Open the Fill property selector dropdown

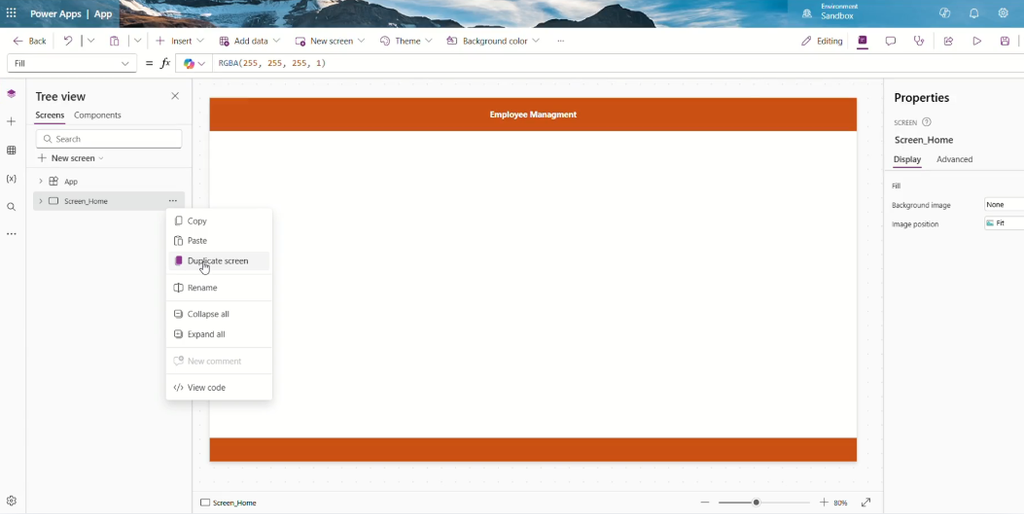coord(71,63)
